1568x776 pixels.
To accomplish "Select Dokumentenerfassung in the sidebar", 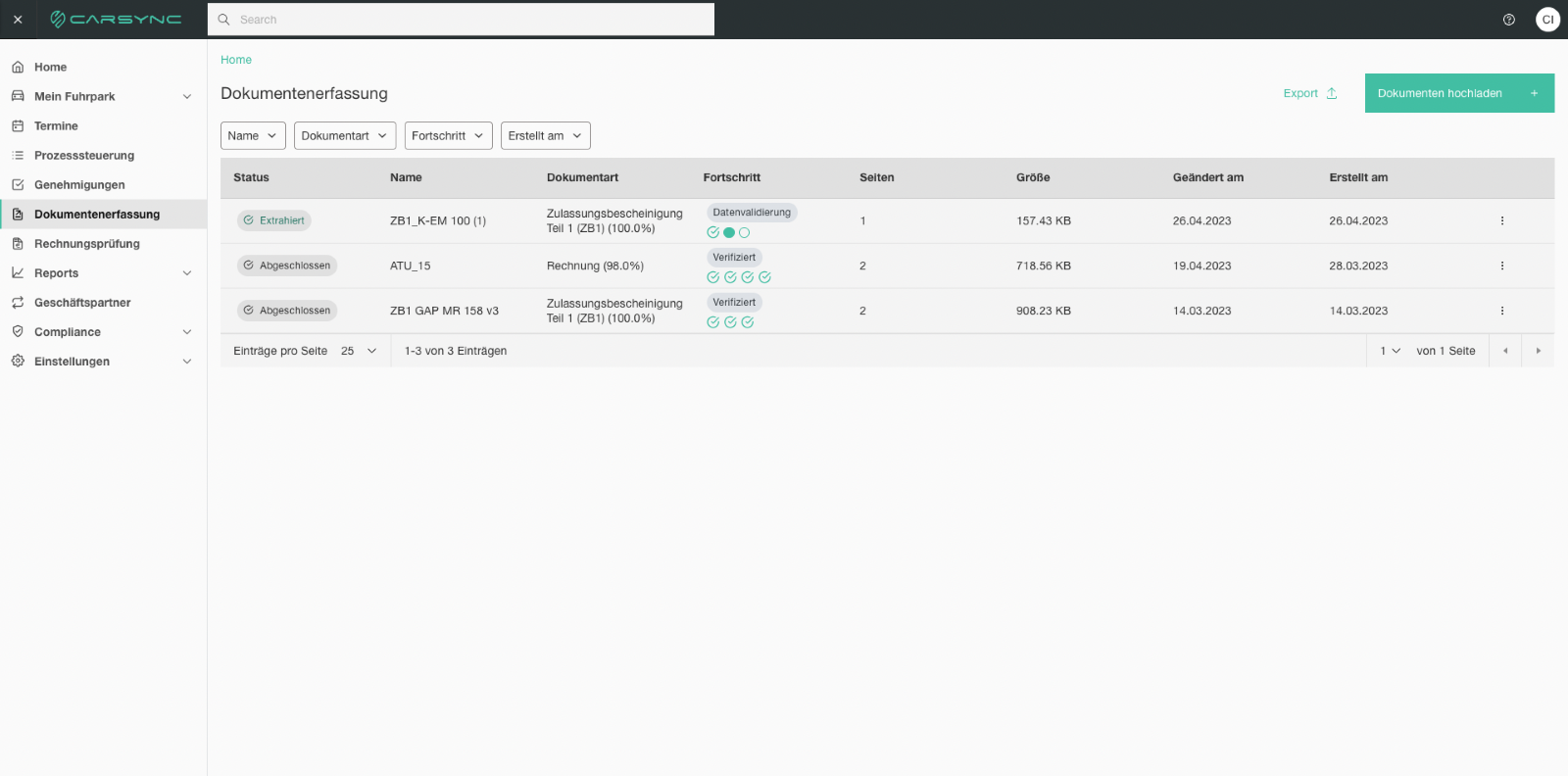I will 103,215.
